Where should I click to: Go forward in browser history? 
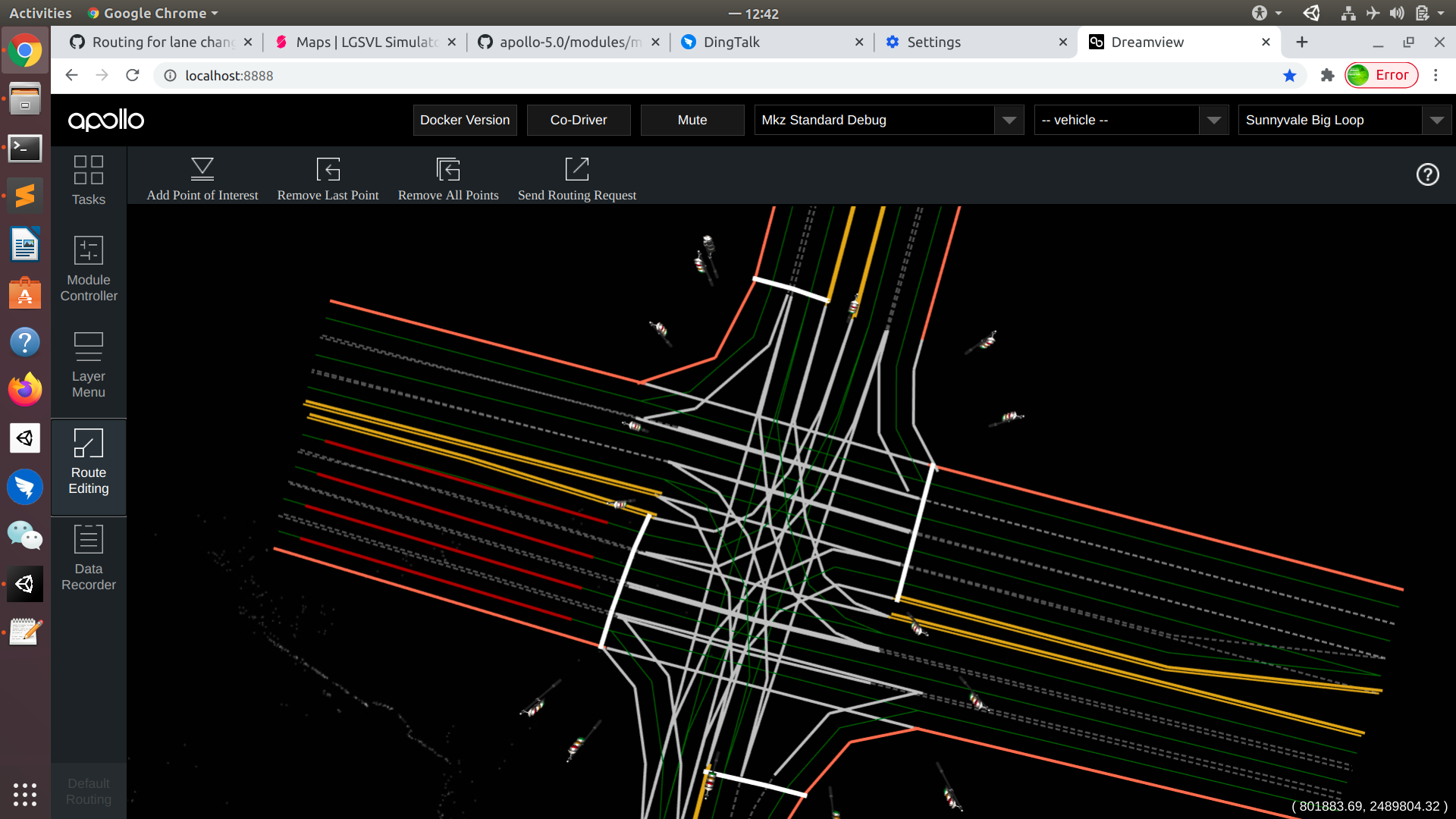coord(102,75)
